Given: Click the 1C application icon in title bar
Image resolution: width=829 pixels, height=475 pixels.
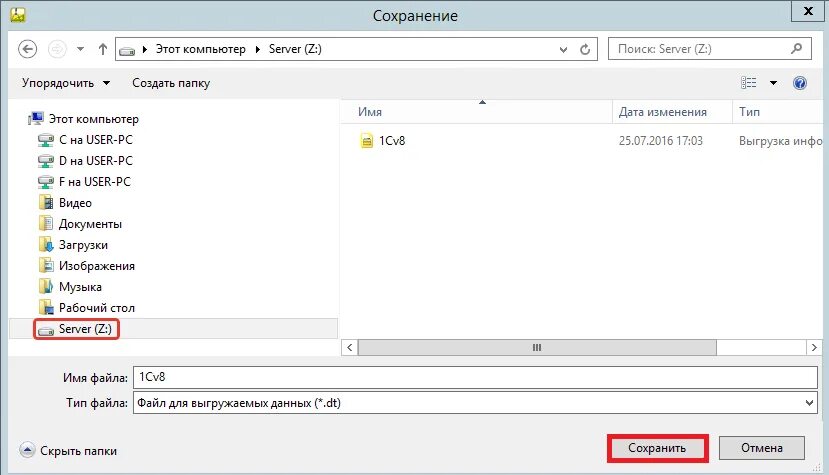Looking at the screenshot, I should (17, 15).
